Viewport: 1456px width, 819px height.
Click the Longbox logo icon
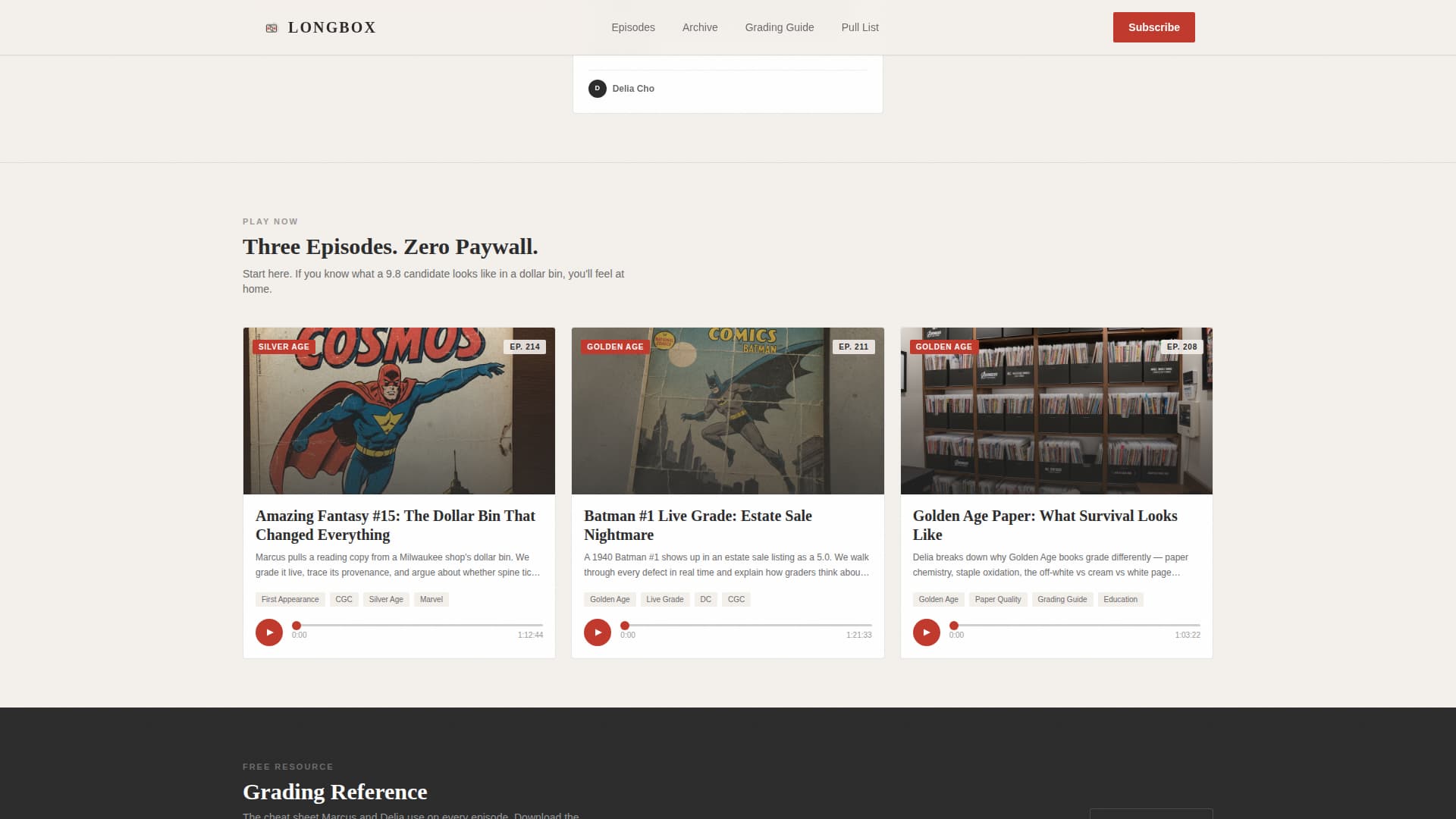tap(271, 28)
